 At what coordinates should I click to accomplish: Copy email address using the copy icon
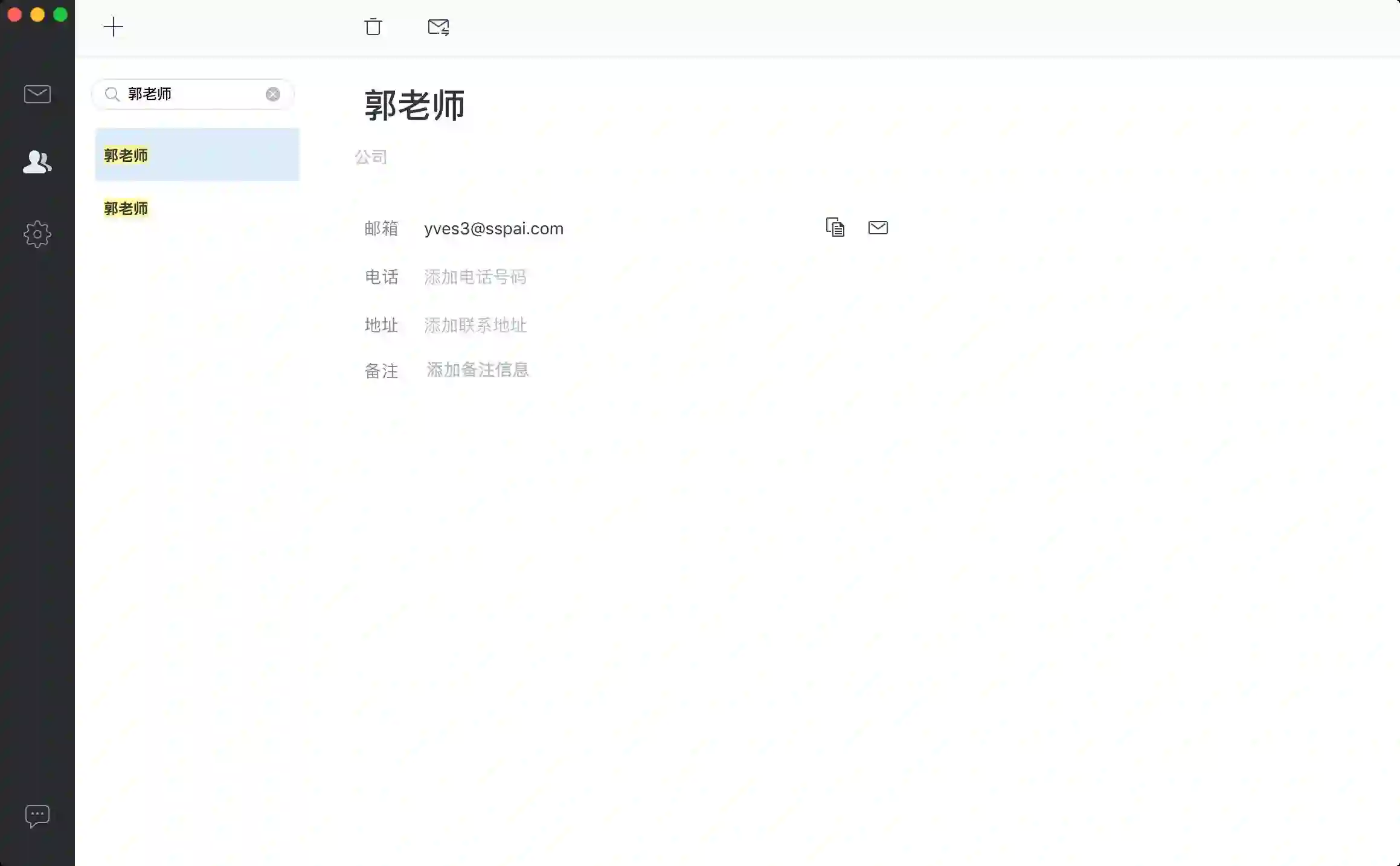tap(835, 227)
